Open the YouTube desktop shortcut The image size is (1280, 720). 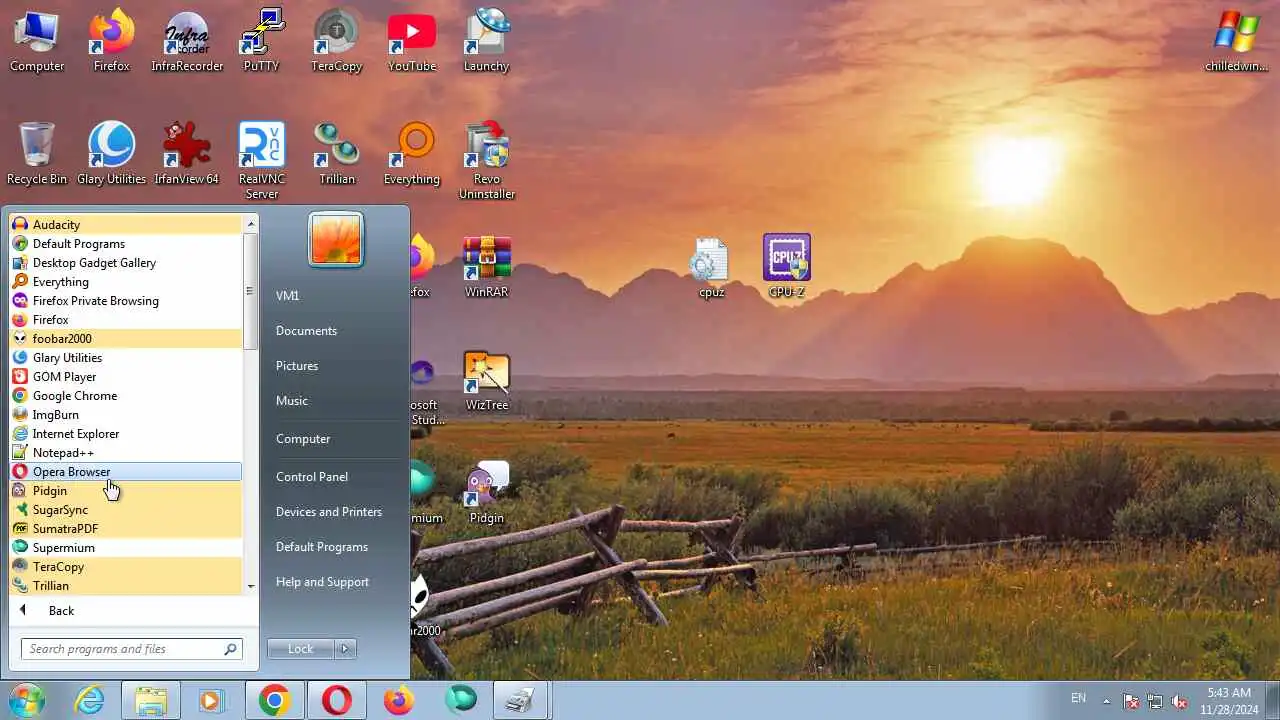point(412,42)
